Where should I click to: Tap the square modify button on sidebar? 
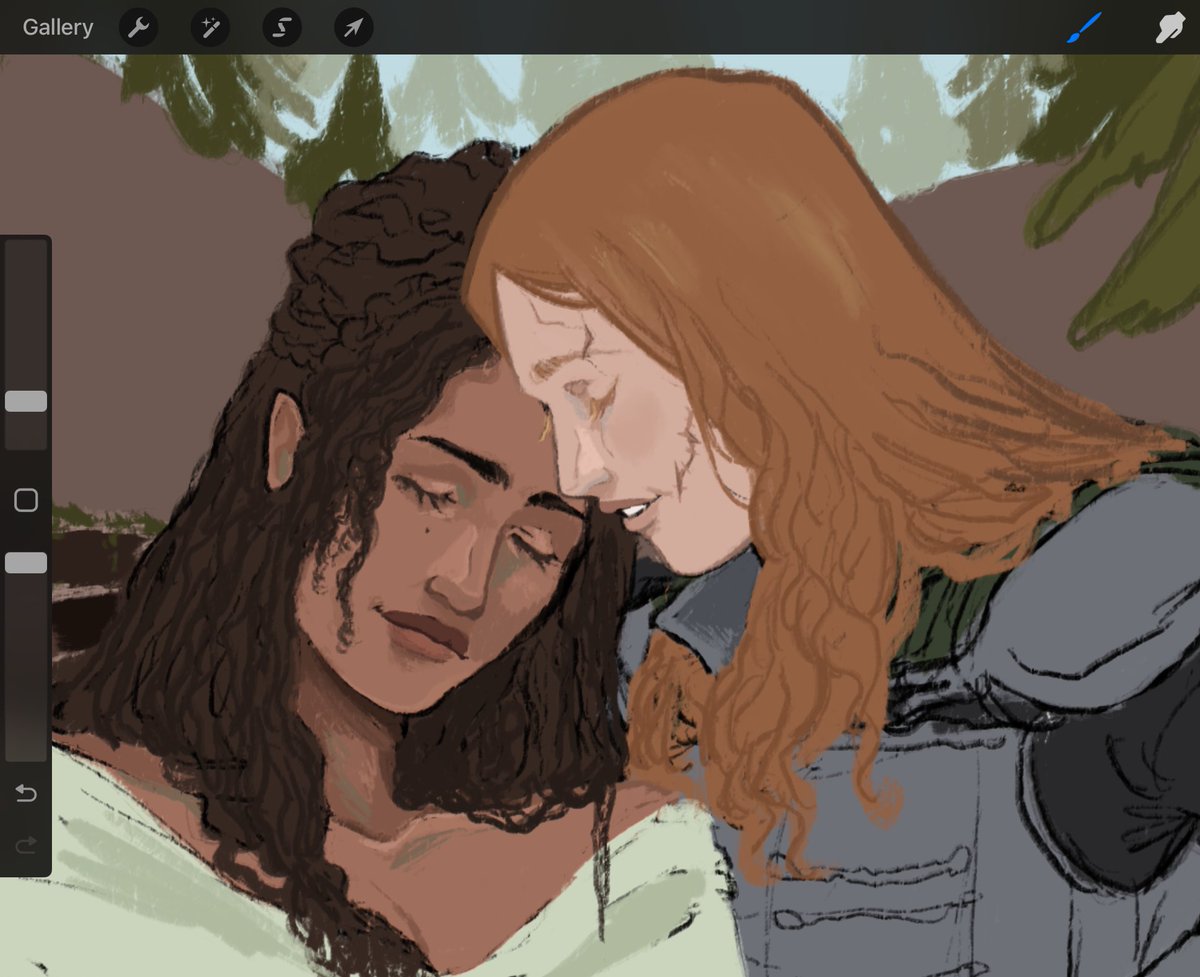26,500
